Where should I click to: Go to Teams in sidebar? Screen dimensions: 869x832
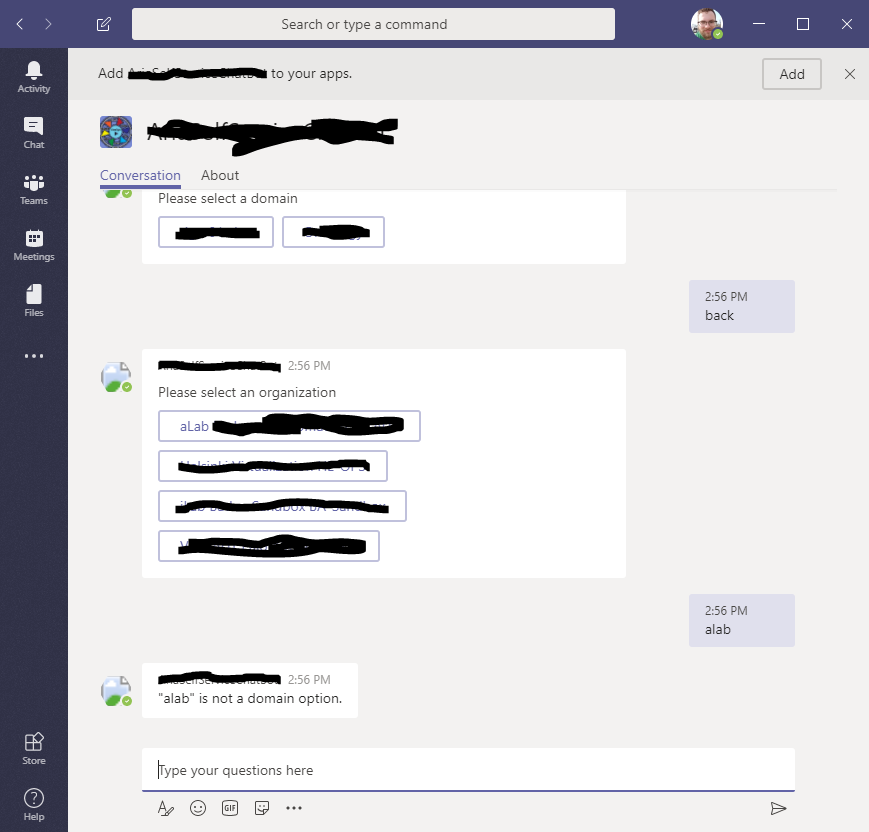pyautogui.click(x=34, y=189)
